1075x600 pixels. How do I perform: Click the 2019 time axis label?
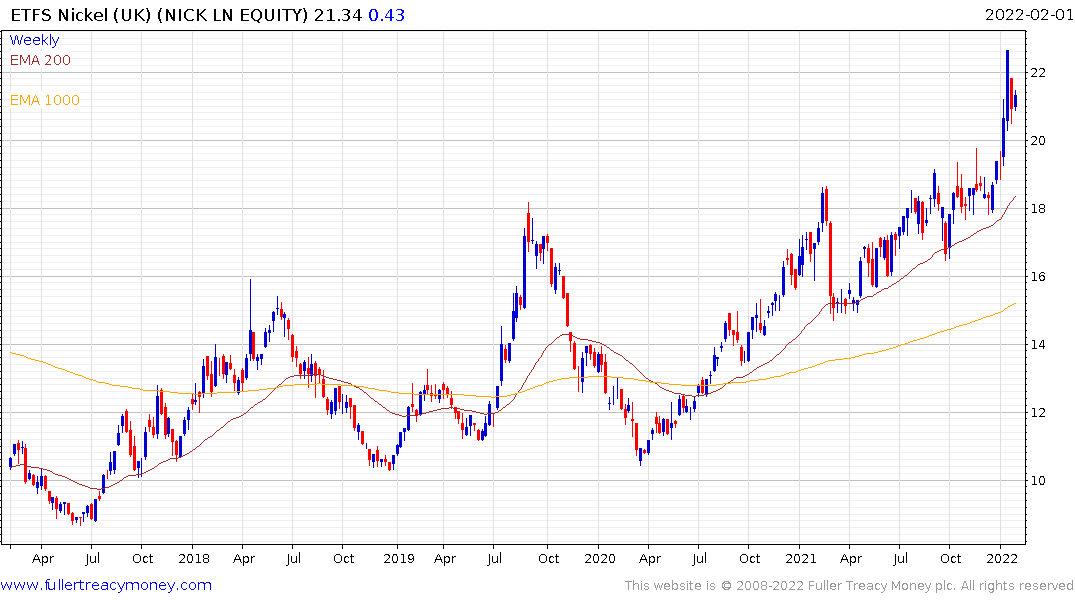click(x=399, y=558)
